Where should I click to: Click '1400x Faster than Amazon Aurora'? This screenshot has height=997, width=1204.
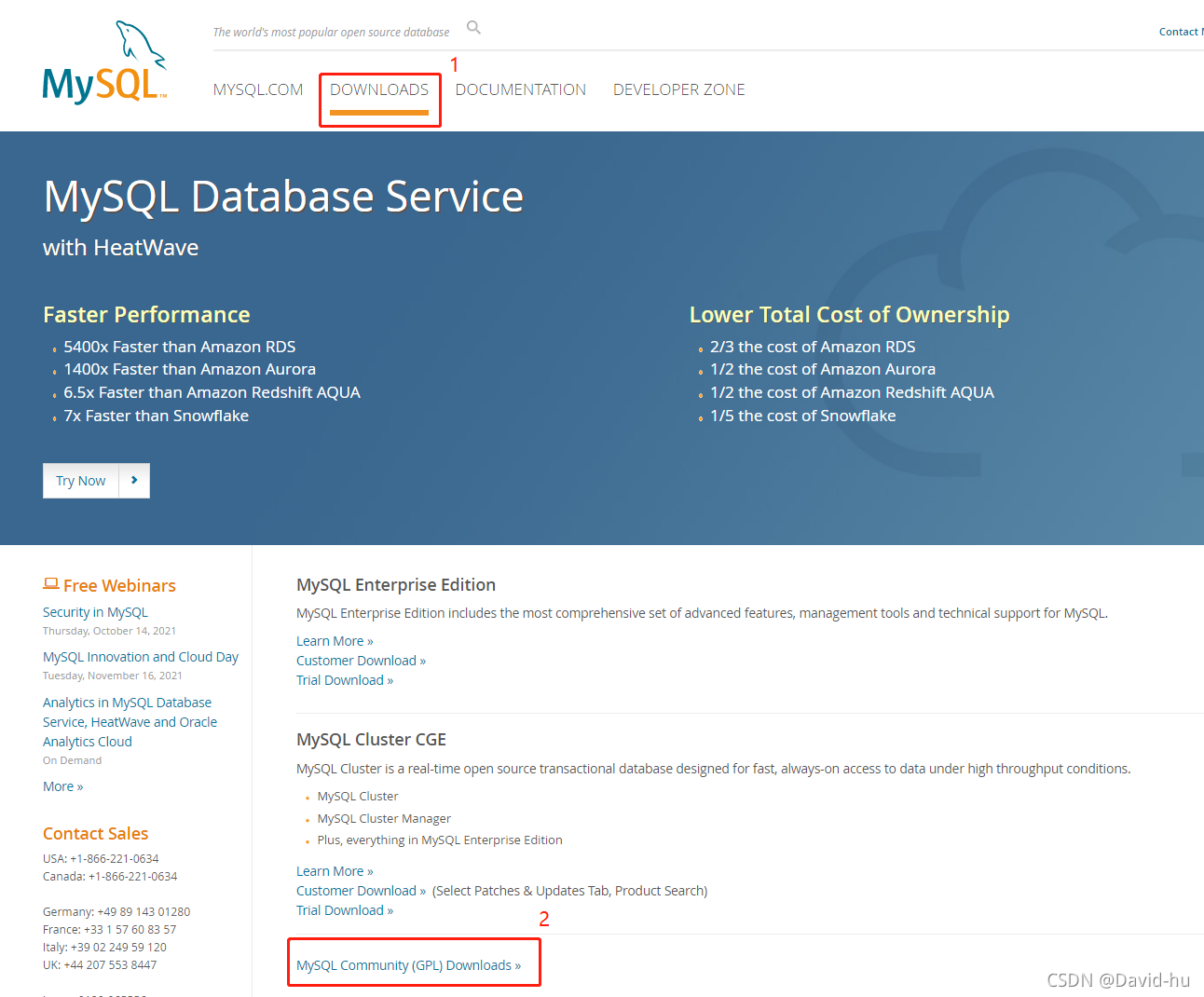pos(190,369)
